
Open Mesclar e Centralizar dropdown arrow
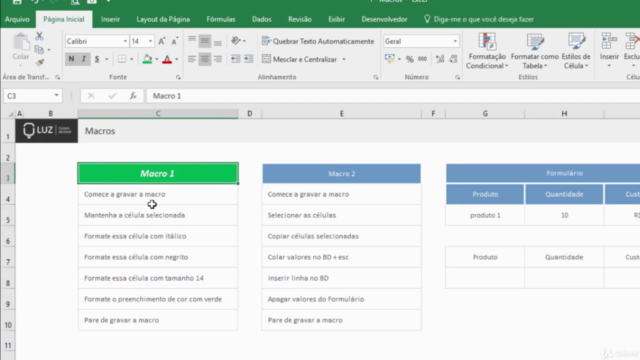344,59
